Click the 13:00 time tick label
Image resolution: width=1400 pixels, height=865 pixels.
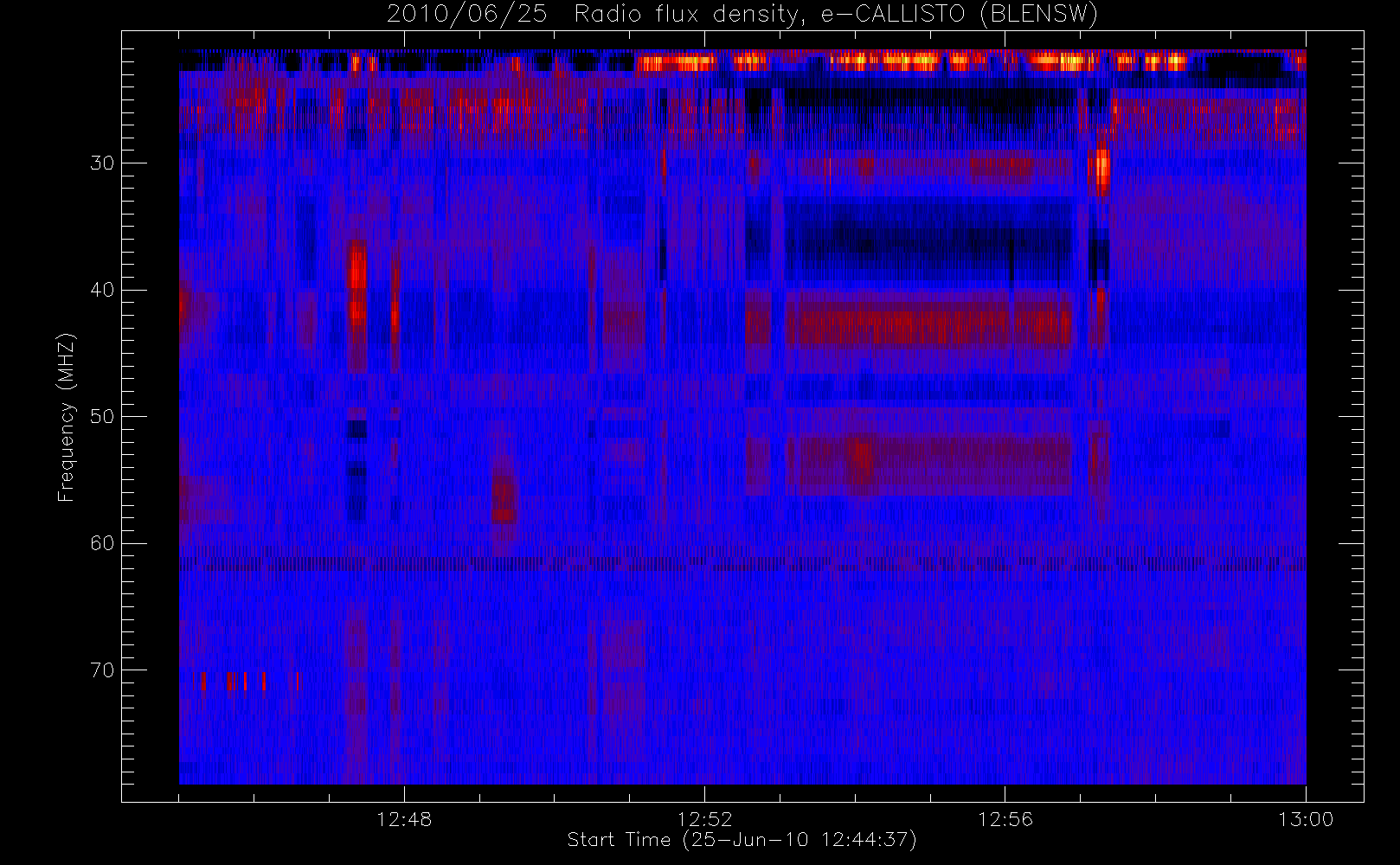click(x=1306, y=819)
